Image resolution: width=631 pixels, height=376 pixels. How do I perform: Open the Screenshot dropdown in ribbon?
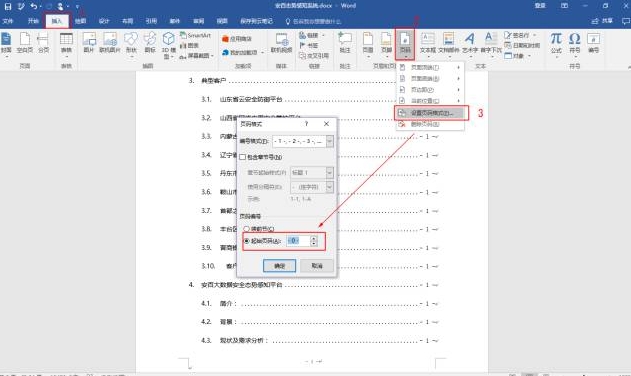click(197, 56)
